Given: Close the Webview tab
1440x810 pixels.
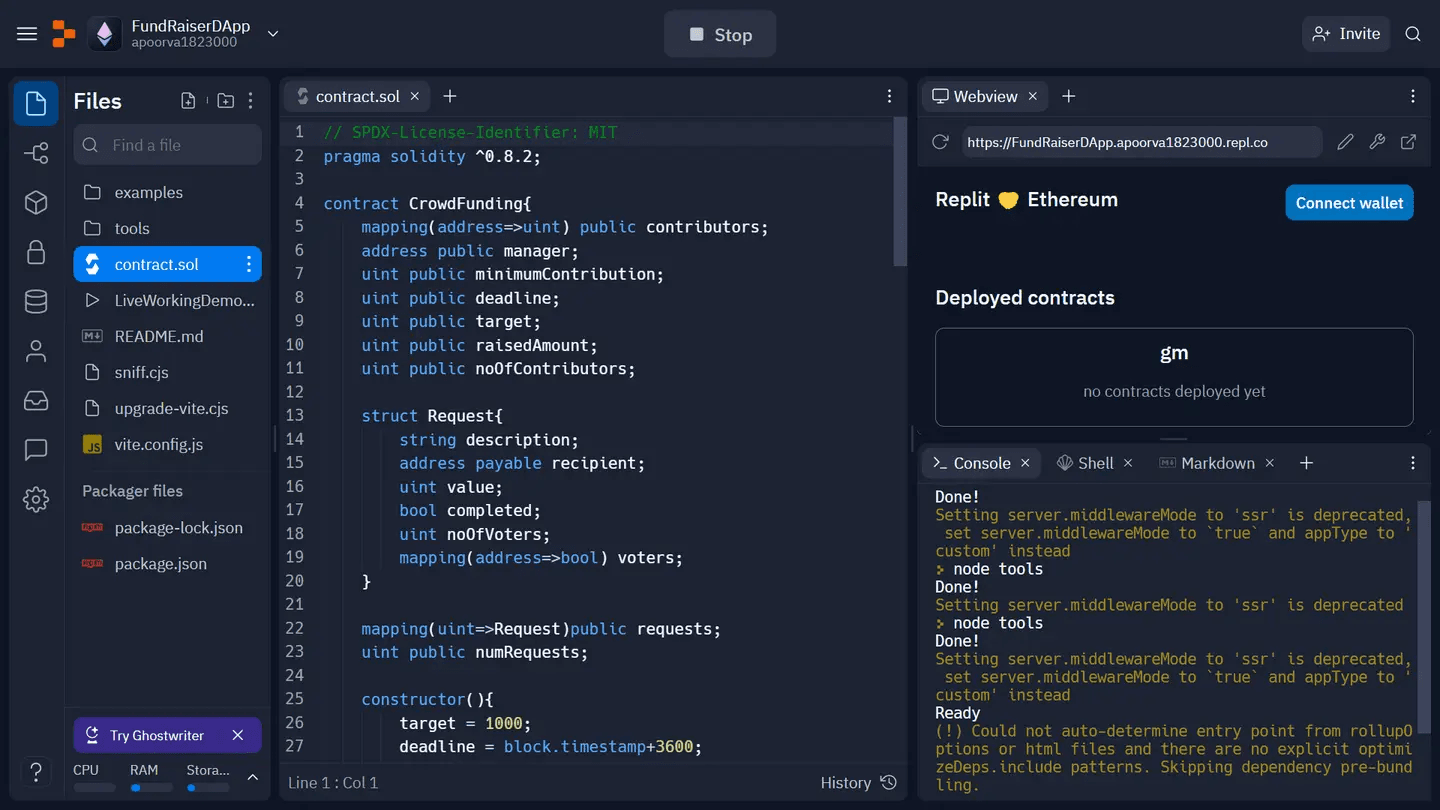Looking at the screenshot, I should click(x=1033, y=96).
